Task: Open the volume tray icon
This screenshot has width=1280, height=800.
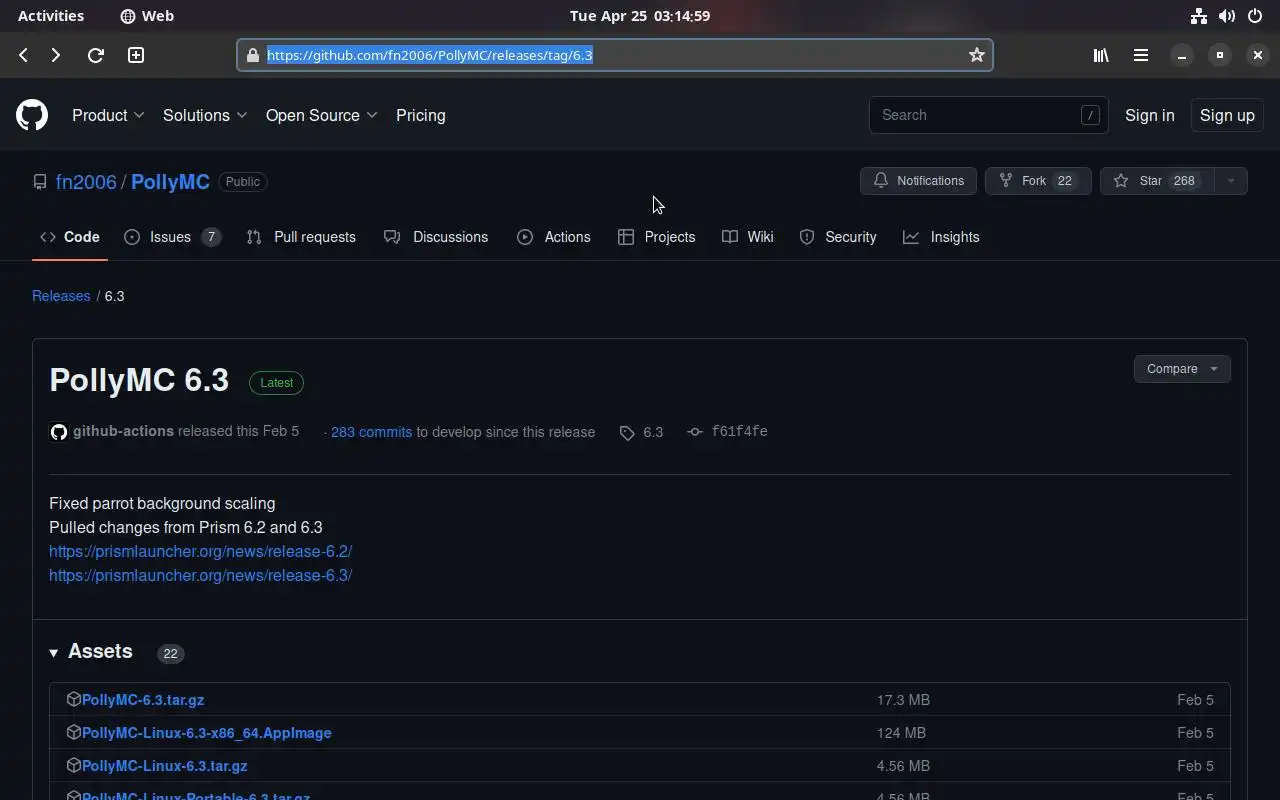Action: pyautogui.click(x=1226, y=16)
